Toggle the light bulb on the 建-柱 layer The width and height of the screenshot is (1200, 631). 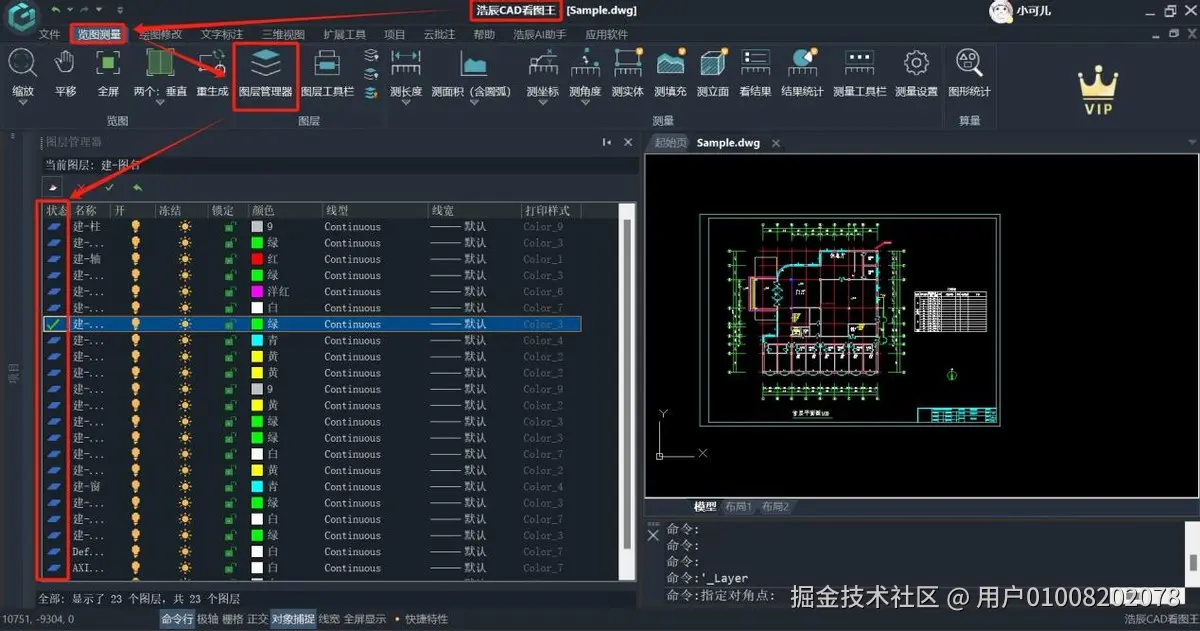point(135,227)
